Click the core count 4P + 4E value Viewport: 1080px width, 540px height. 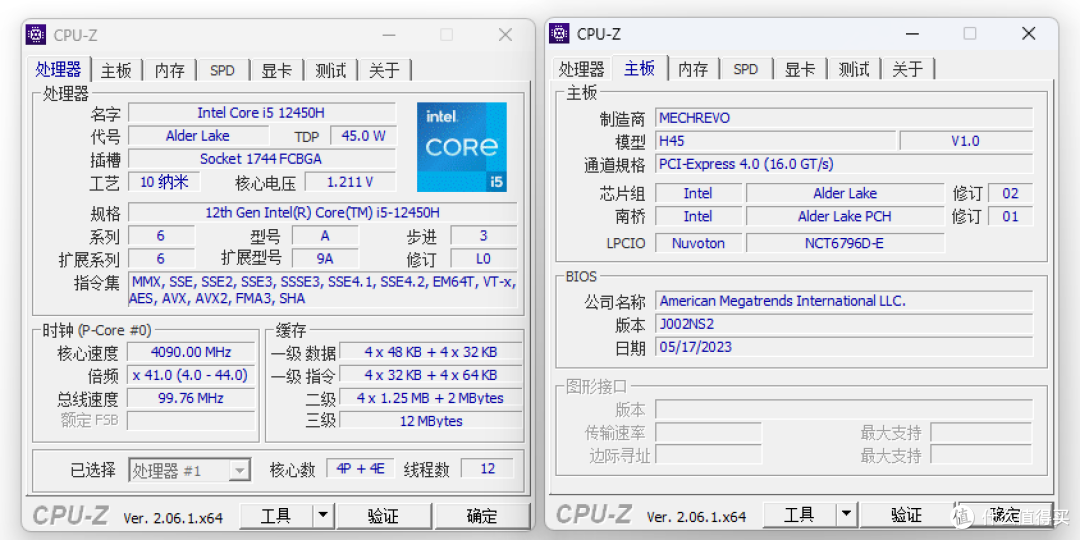coord(361,469)
